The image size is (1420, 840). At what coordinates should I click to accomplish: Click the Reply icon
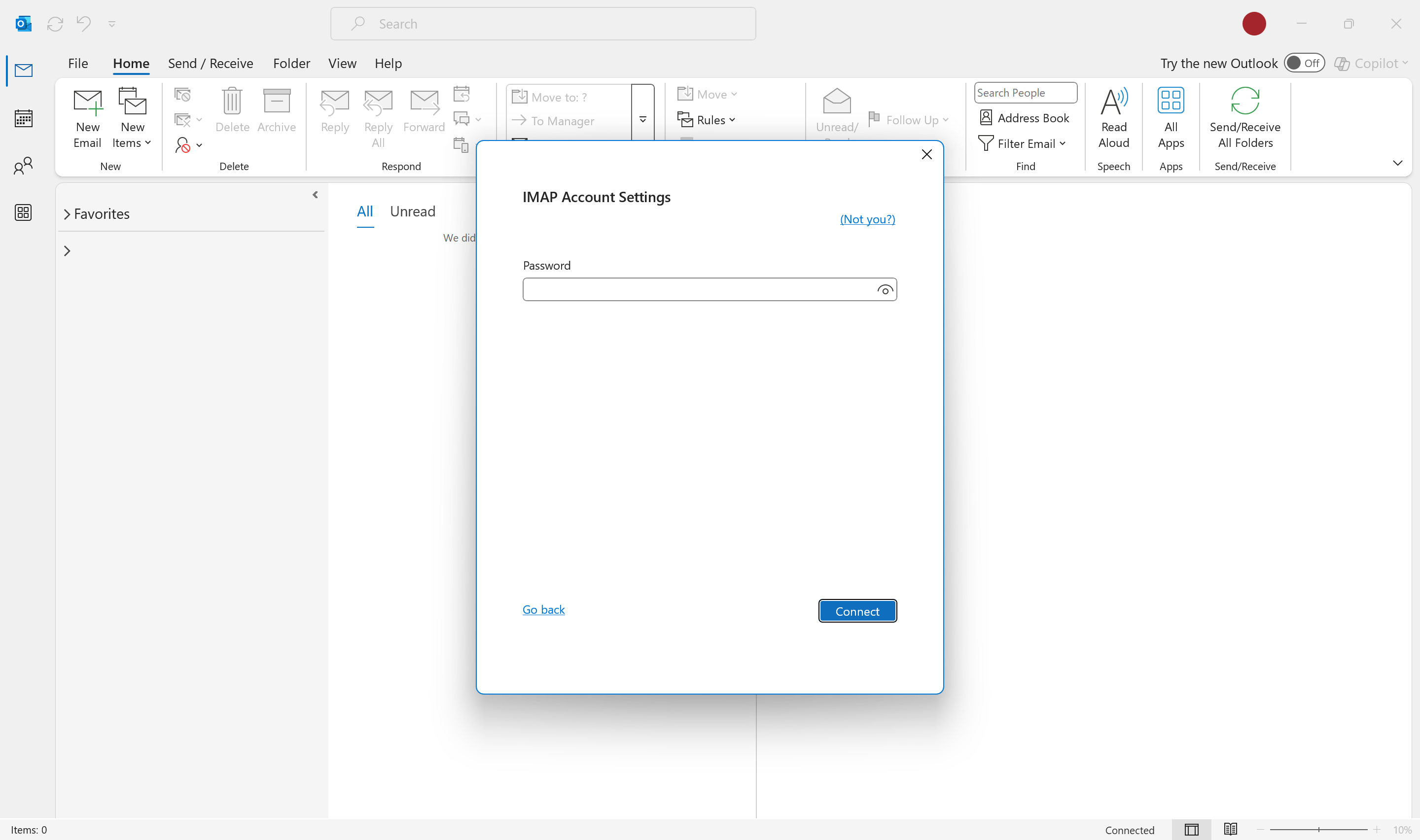(x=334, y=111)
